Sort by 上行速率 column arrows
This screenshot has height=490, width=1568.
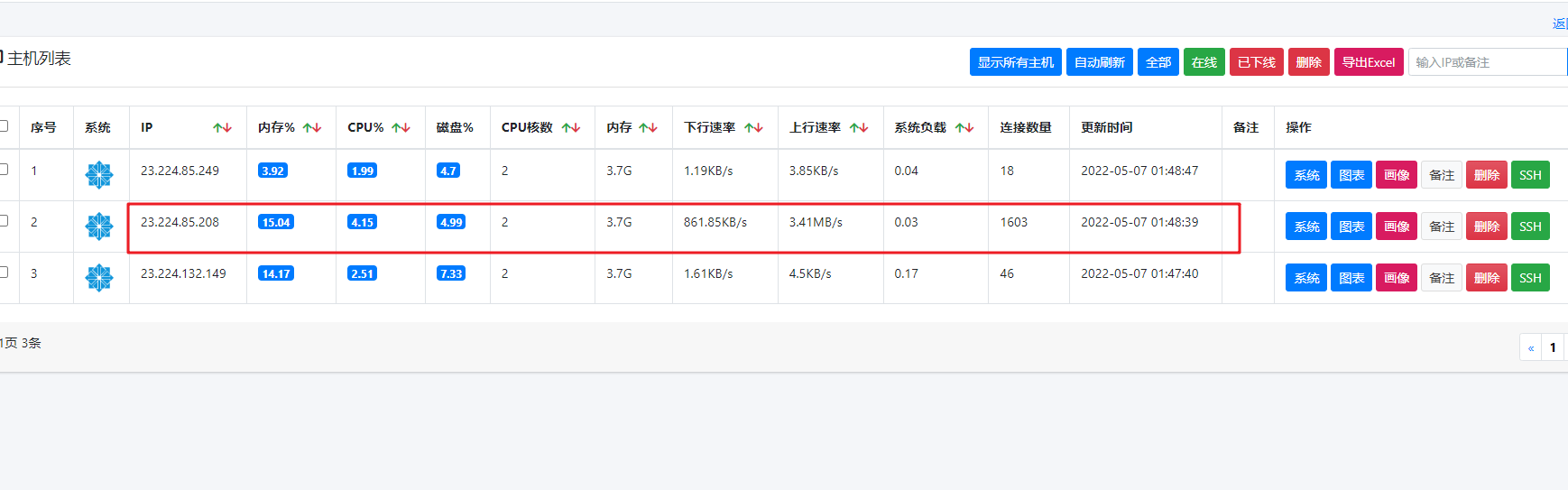coord(859,128)
